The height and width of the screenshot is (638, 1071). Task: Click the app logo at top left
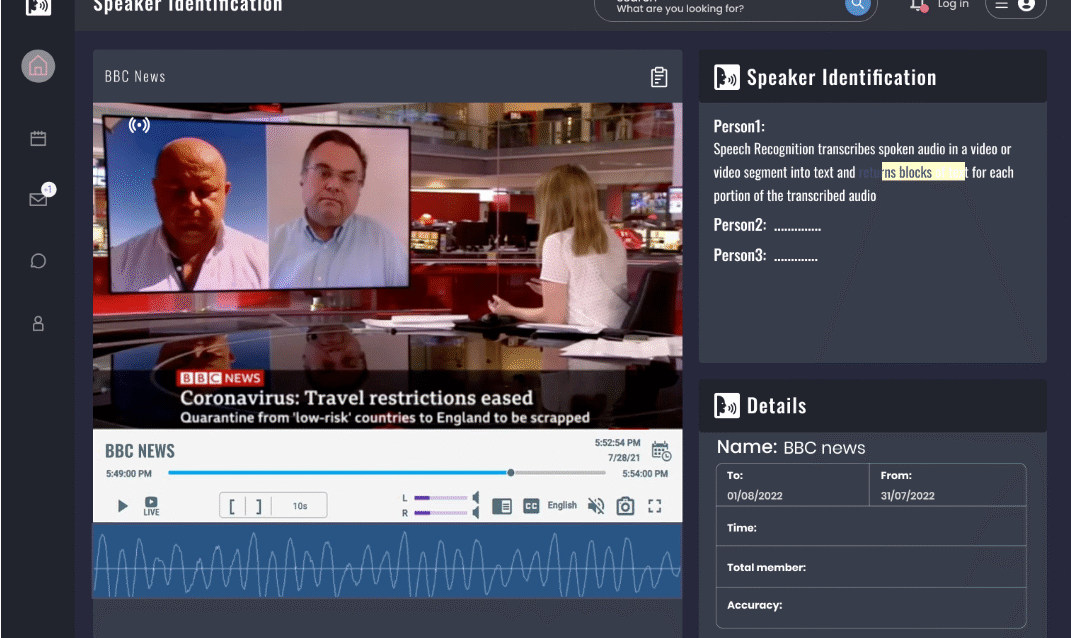pyautogui.click(x=38, y=7)
